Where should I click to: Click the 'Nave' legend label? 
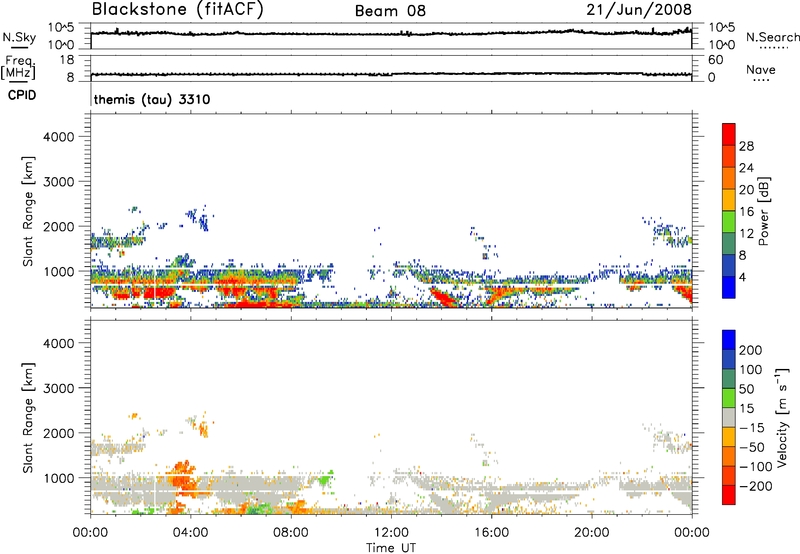761,69
